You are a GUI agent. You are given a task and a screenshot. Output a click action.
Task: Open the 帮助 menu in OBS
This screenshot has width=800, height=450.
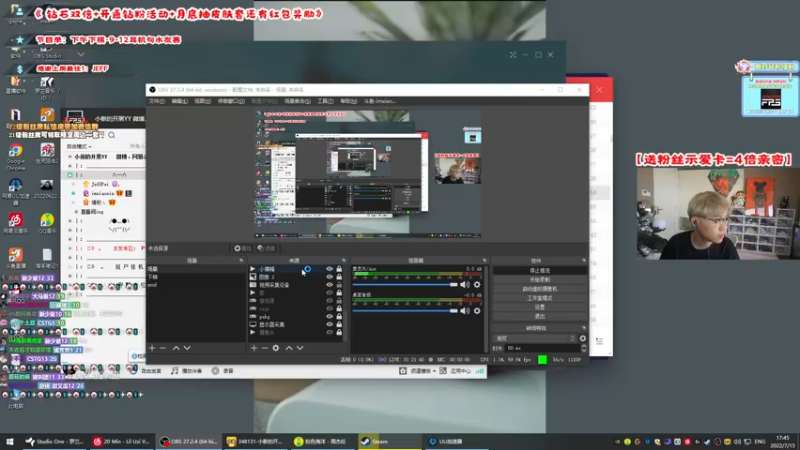pos(348,101)
